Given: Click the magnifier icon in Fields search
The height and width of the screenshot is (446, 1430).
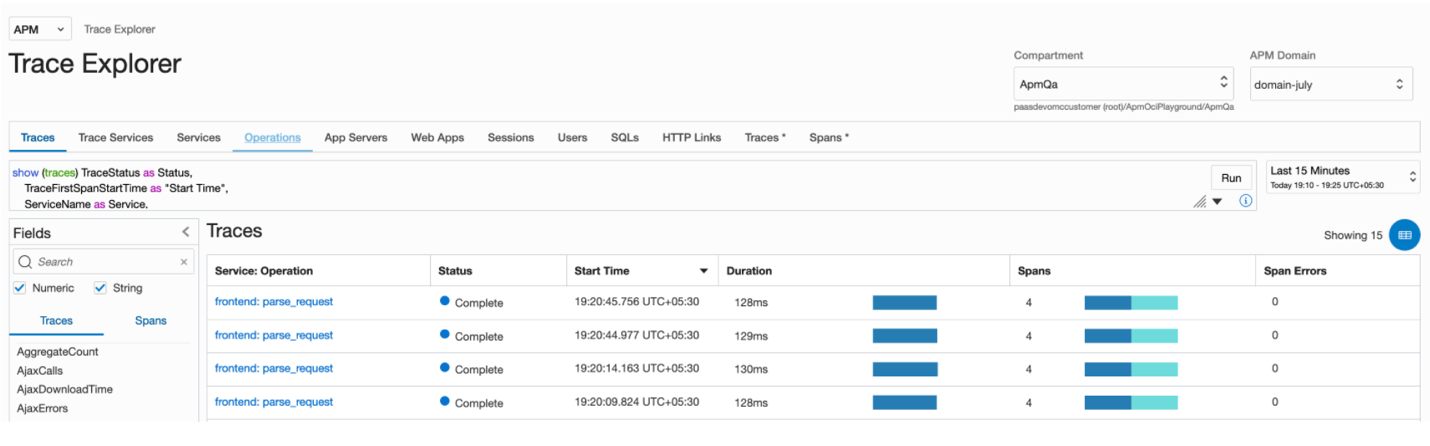Looking at the screenshot, I should [25, 262].
